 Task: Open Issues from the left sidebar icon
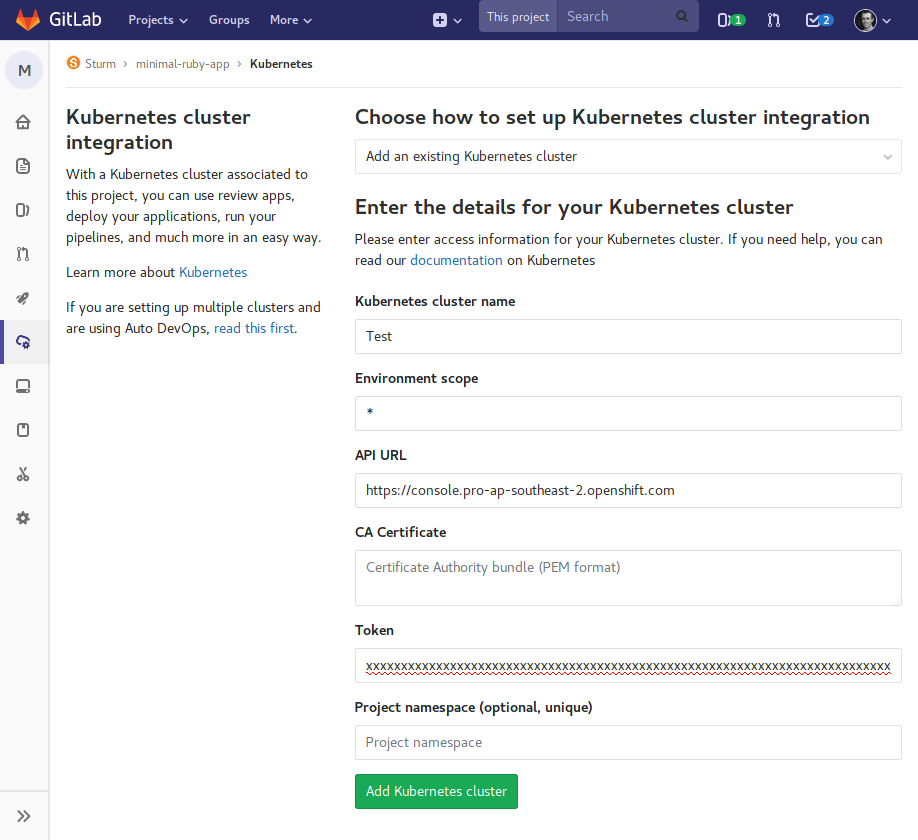[x=22, y=209]
